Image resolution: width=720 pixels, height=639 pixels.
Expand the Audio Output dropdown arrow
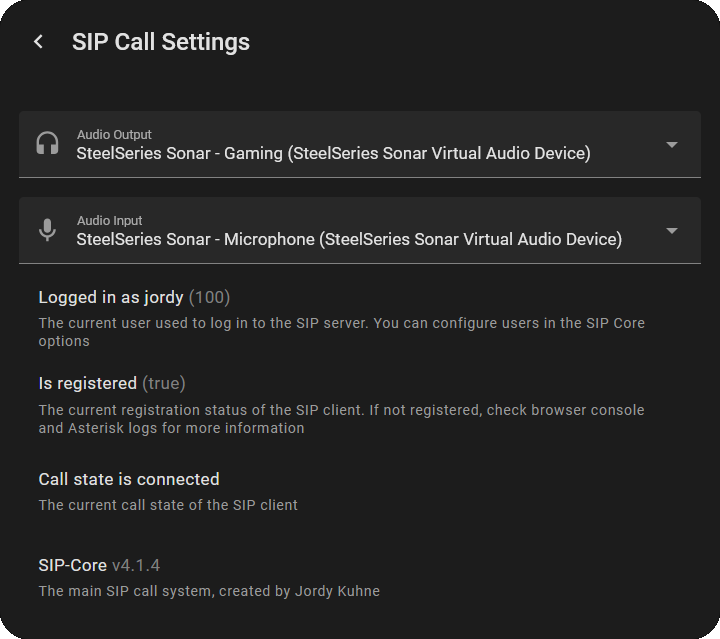pyautogui.click(x=672, y=145)
